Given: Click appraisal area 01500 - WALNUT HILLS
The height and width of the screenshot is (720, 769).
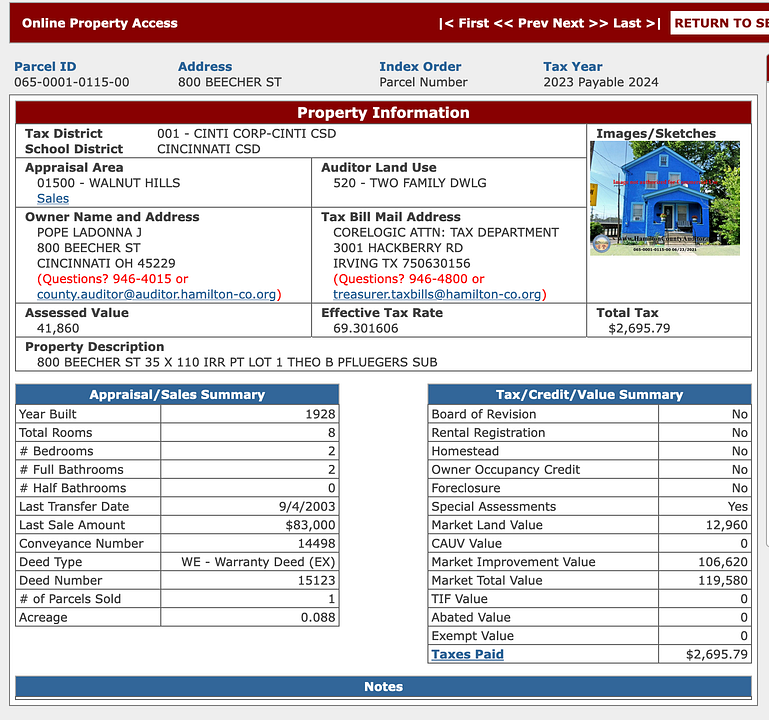Looking at the screenshot, I should (x=108, y=183).
